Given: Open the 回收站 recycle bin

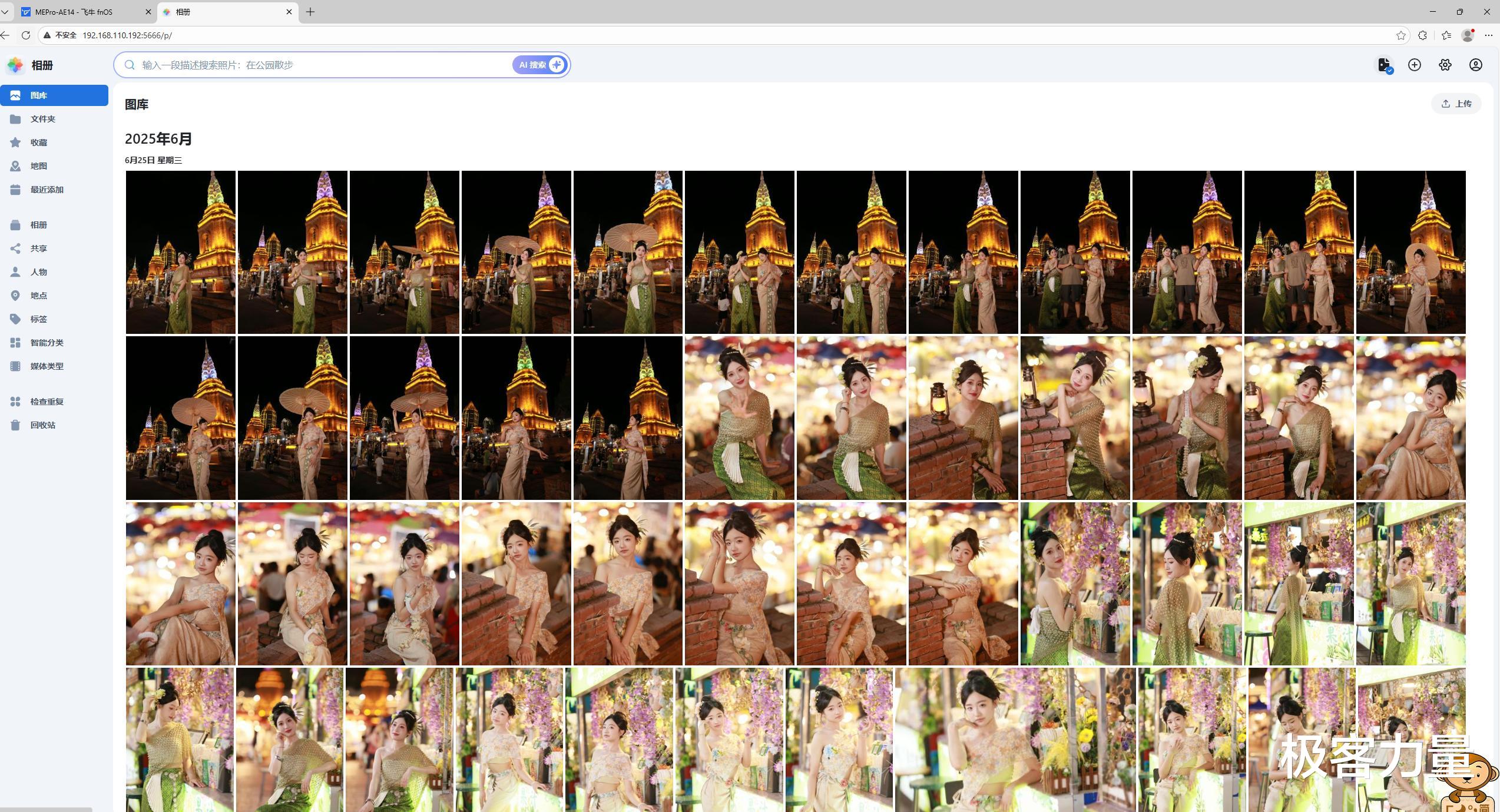Looking at the screenshot, I should [42, 425].
